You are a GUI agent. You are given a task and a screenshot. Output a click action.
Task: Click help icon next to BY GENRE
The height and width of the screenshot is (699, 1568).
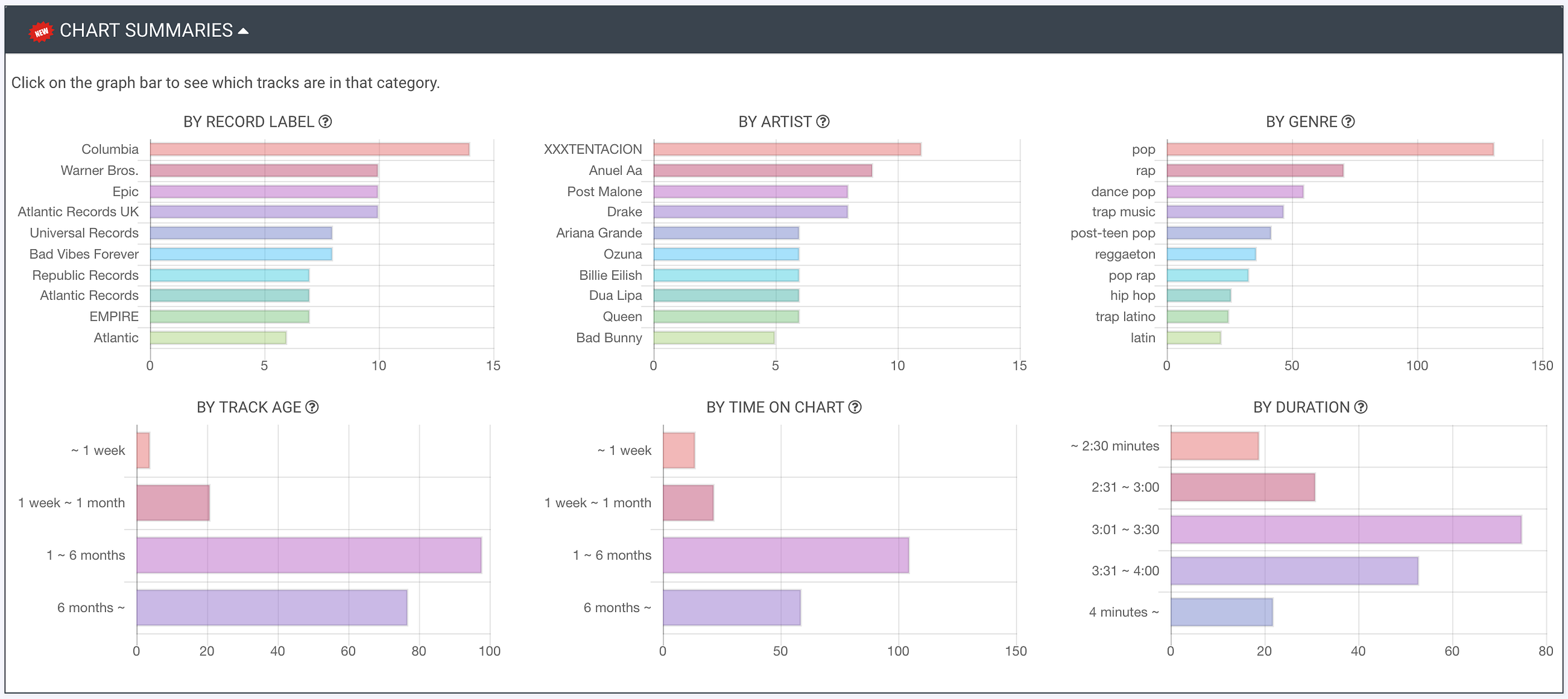(1348, 122)
